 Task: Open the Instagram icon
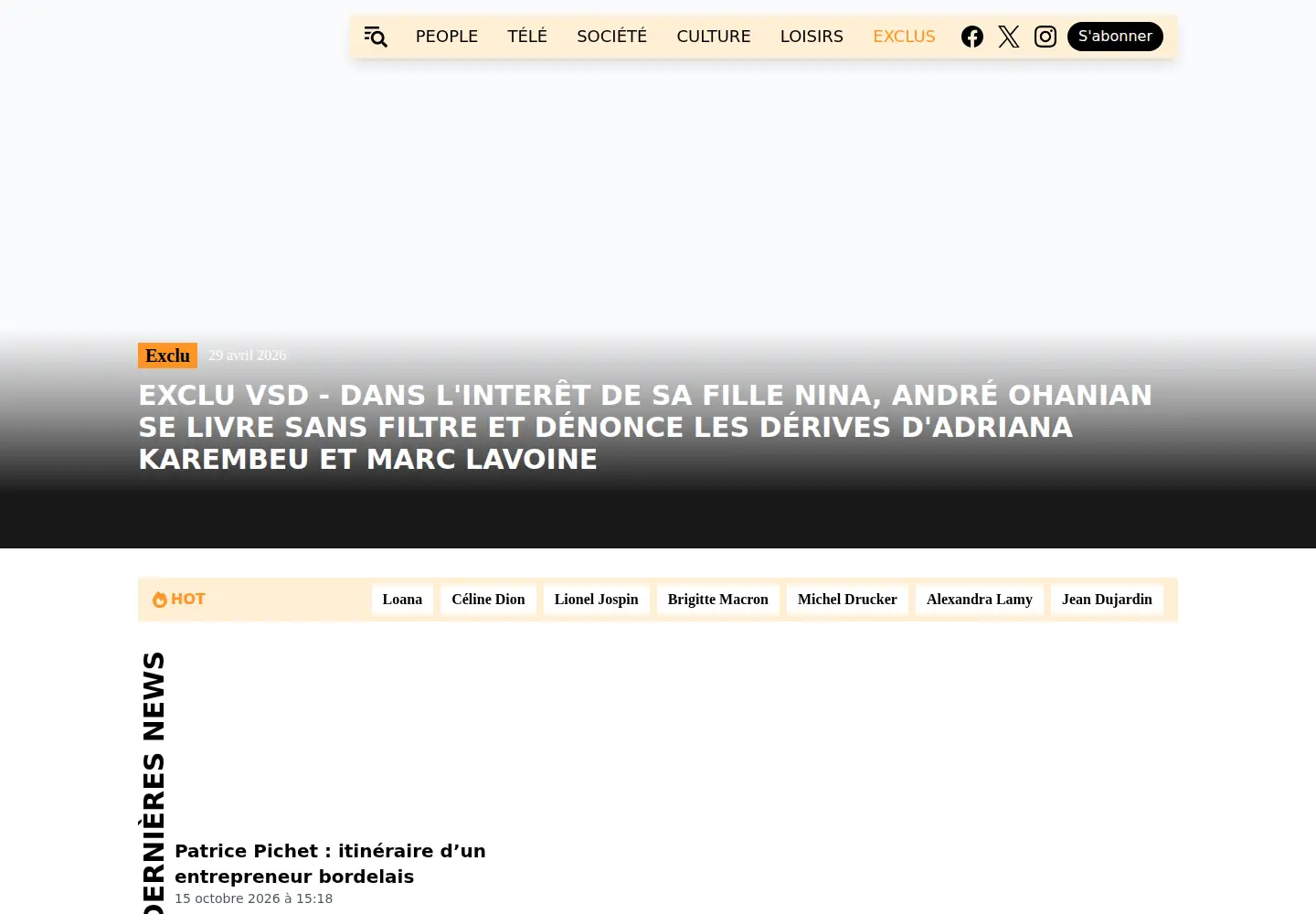click(1045, 37)
